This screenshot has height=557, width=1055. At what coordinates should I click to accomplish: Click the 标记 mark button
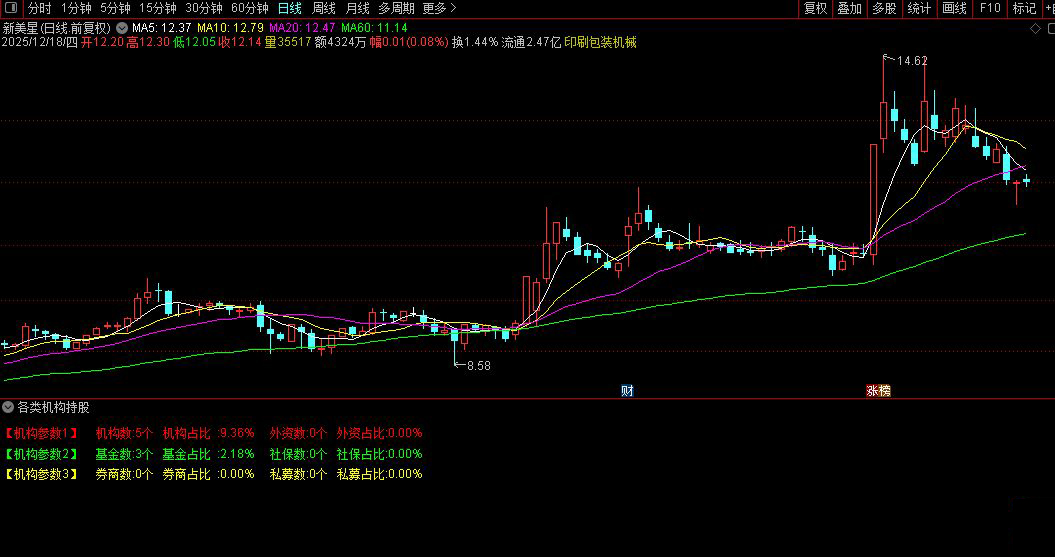click(1024, 8)
